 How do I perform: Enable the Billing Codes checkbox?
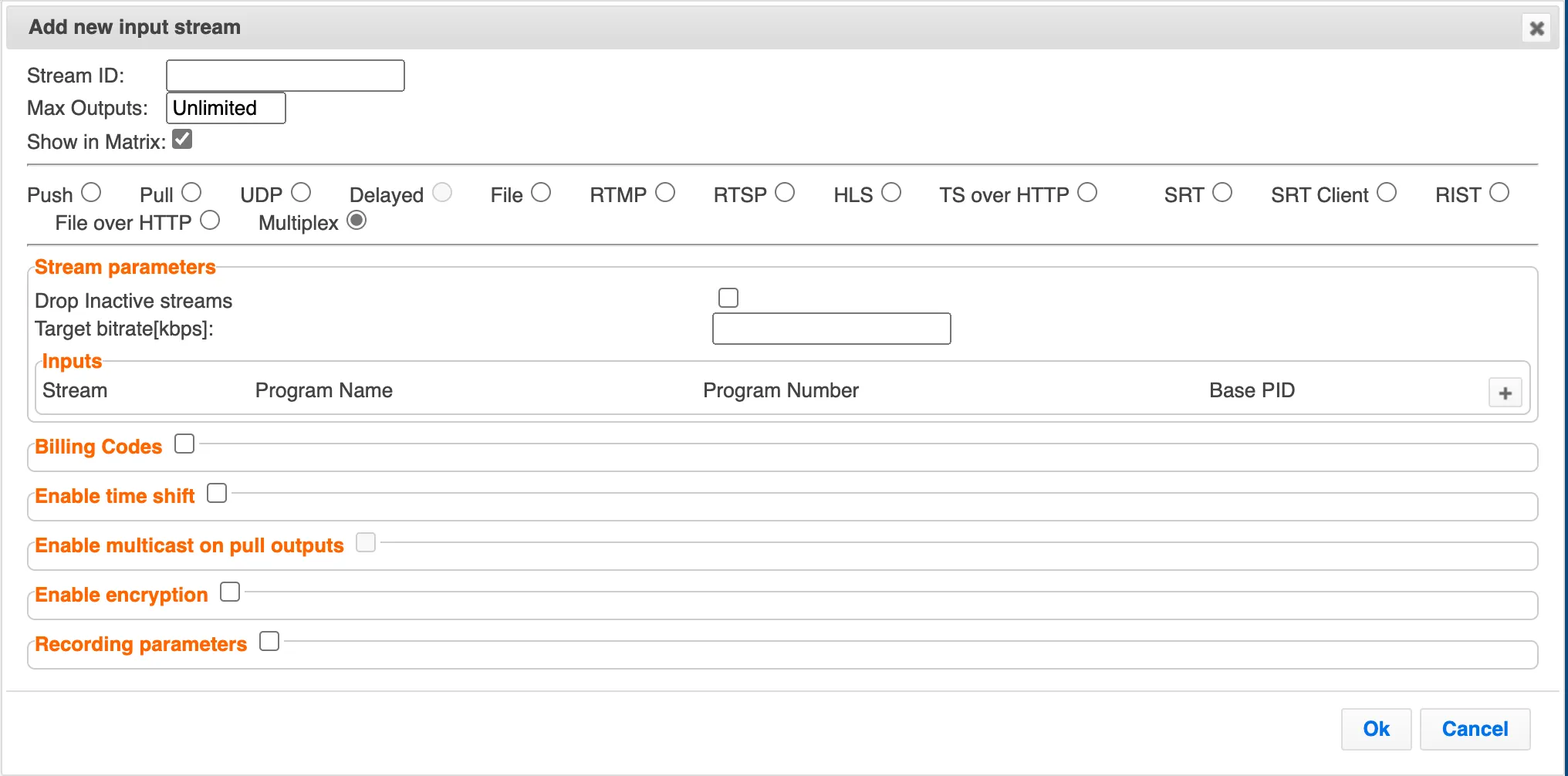184,444
